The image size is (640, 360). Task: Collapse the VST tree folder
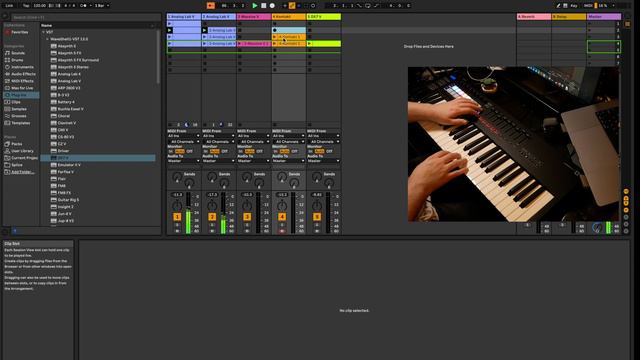[x=43, y=32]
